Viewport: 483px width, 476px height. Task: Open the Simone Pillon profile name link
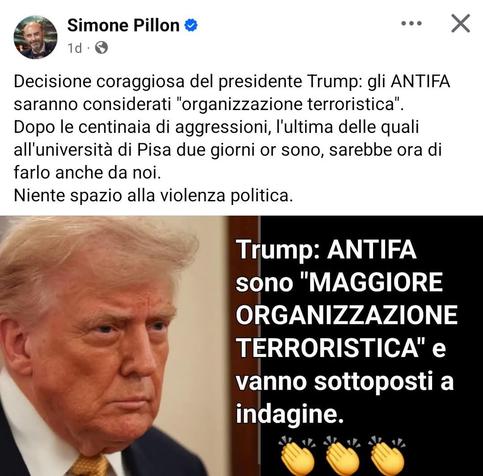[123, 25]
